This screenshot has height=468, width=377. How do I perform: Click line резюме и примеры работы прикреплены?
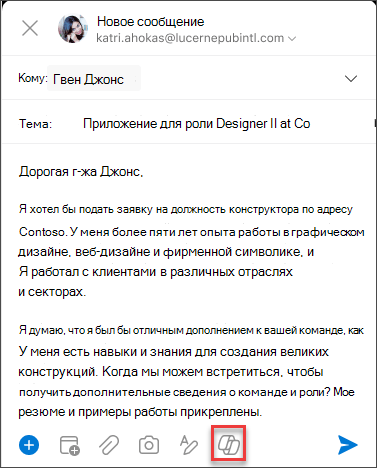(140, 412)
